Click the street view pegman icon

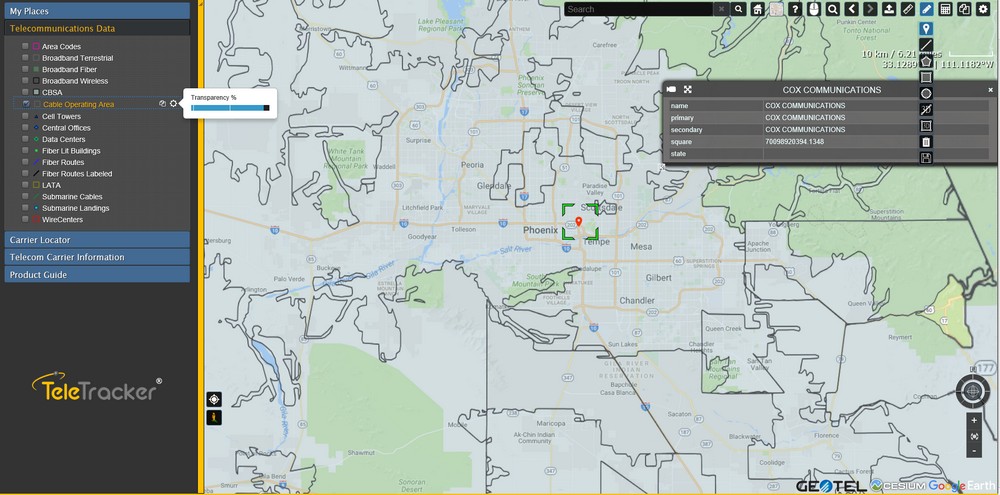pos(214,417)
